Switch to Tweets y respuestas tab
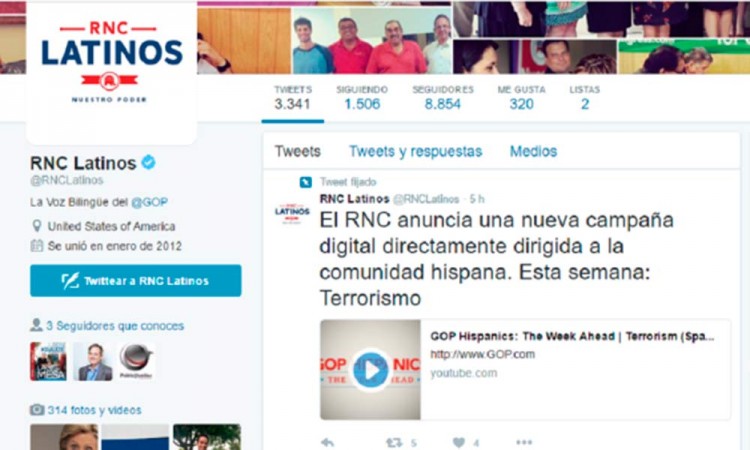 tap(416, 152)
